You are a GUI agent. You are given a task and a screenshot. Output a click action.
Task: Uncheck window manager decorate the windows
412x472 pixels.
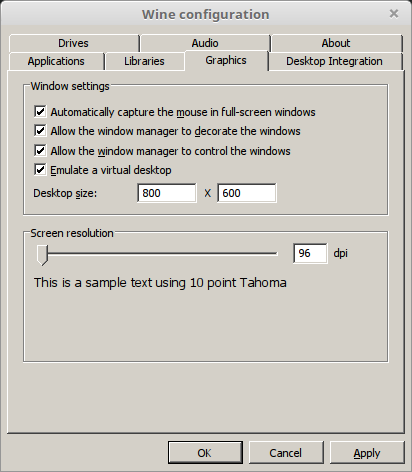pyautogui.click(x=40, y=131)
